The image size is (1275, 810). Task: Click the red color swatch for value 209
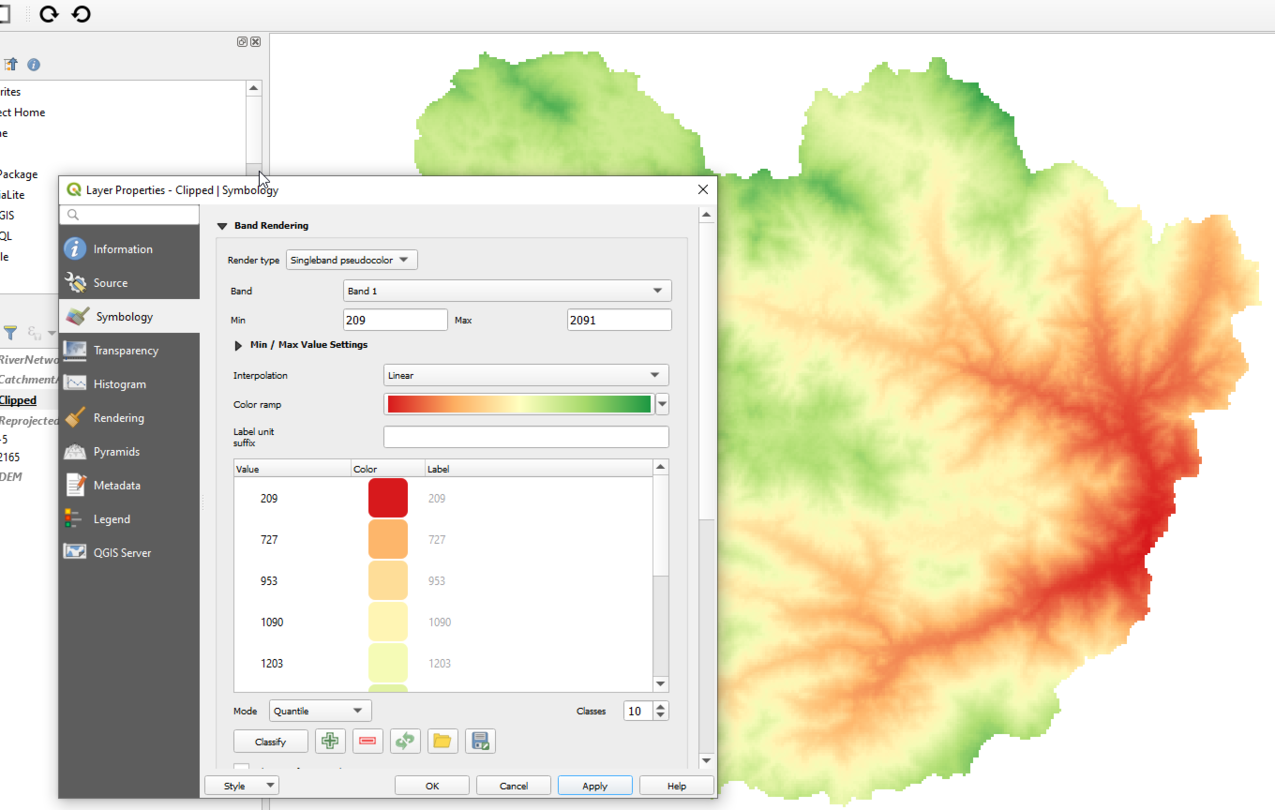(388, 498)
